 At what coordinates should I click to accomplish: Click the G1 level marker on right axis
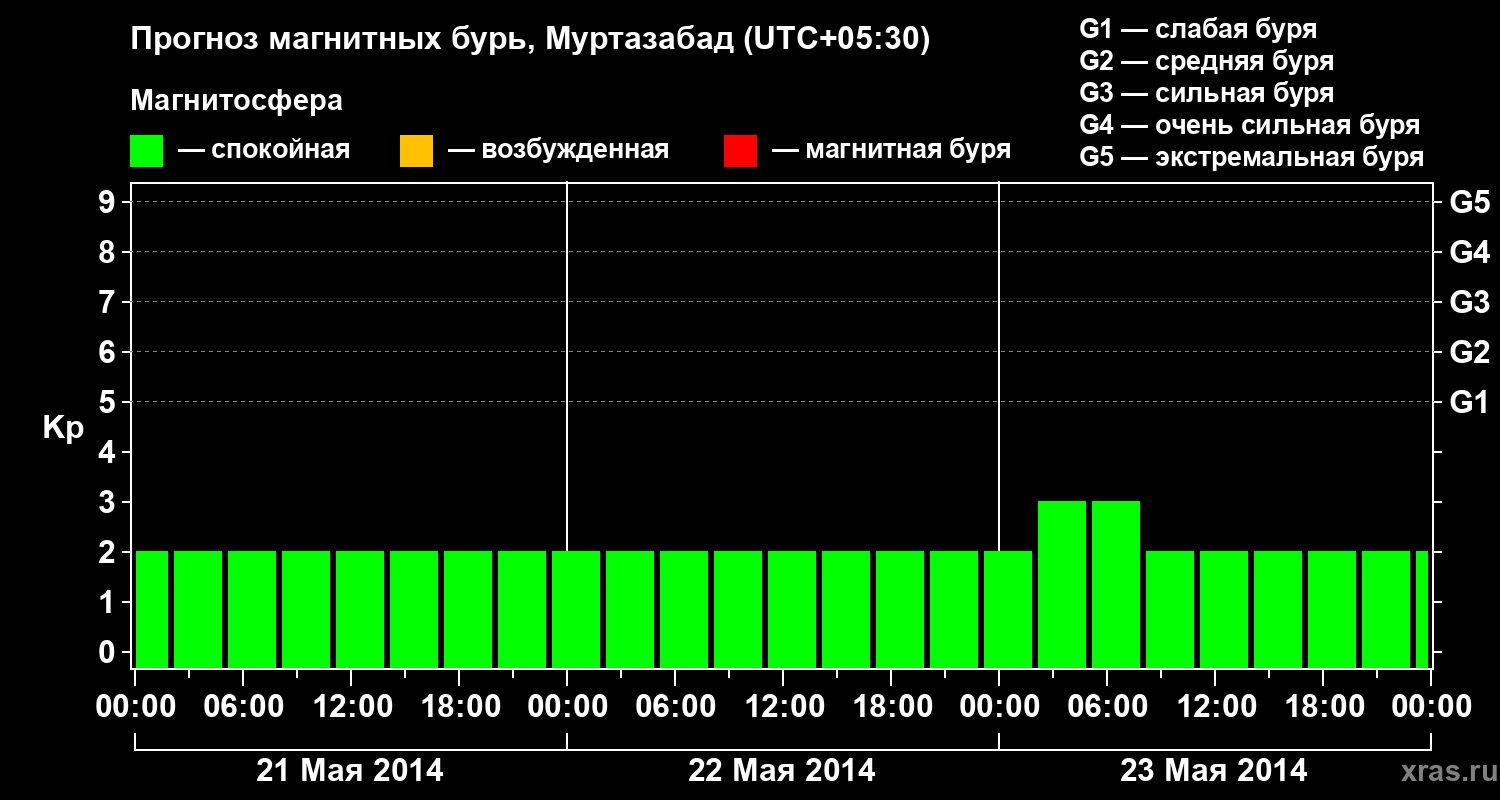(x=1469, y=403)
